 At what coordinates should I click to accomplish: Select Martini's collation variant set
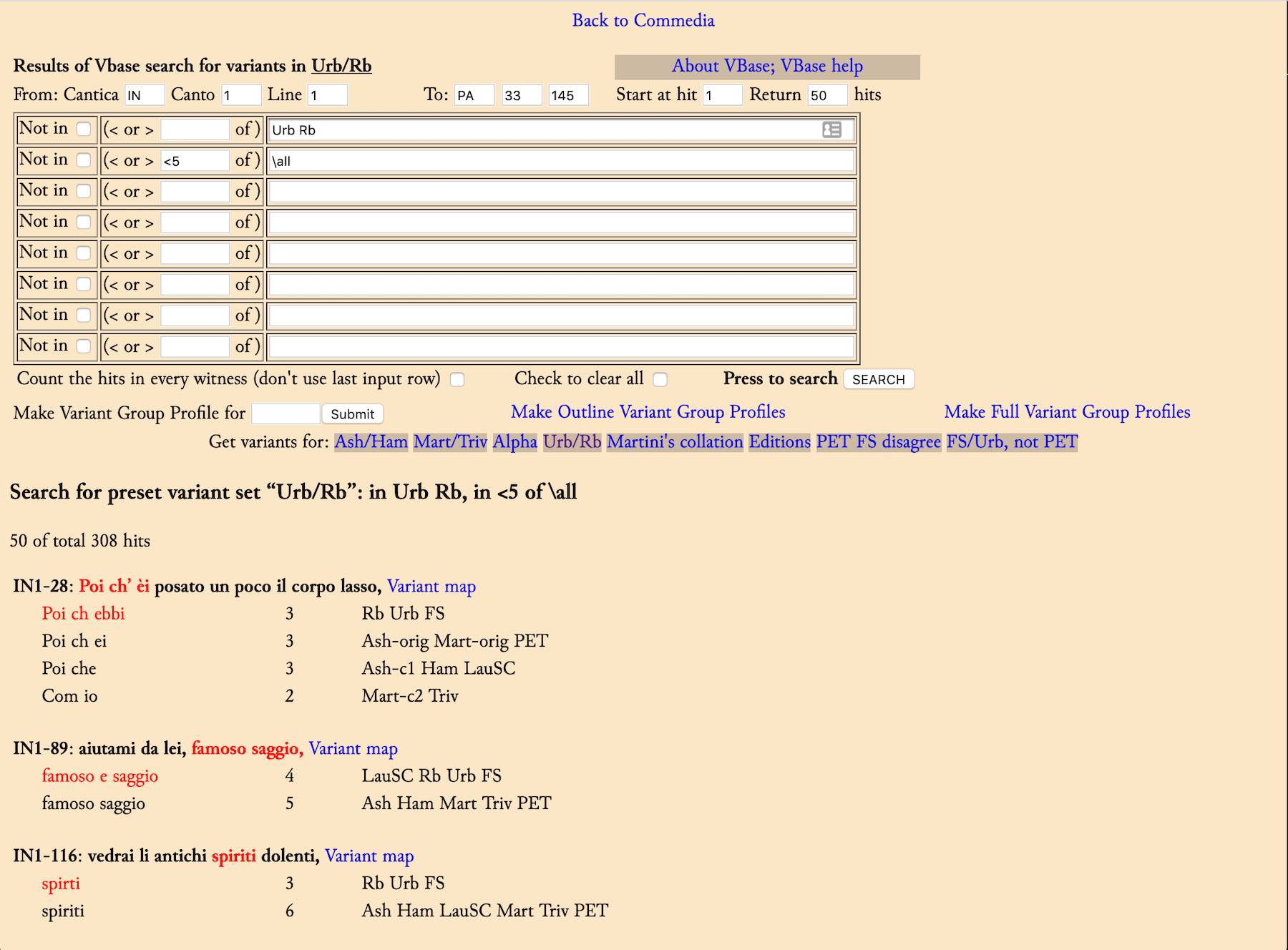tap(675, 442)
